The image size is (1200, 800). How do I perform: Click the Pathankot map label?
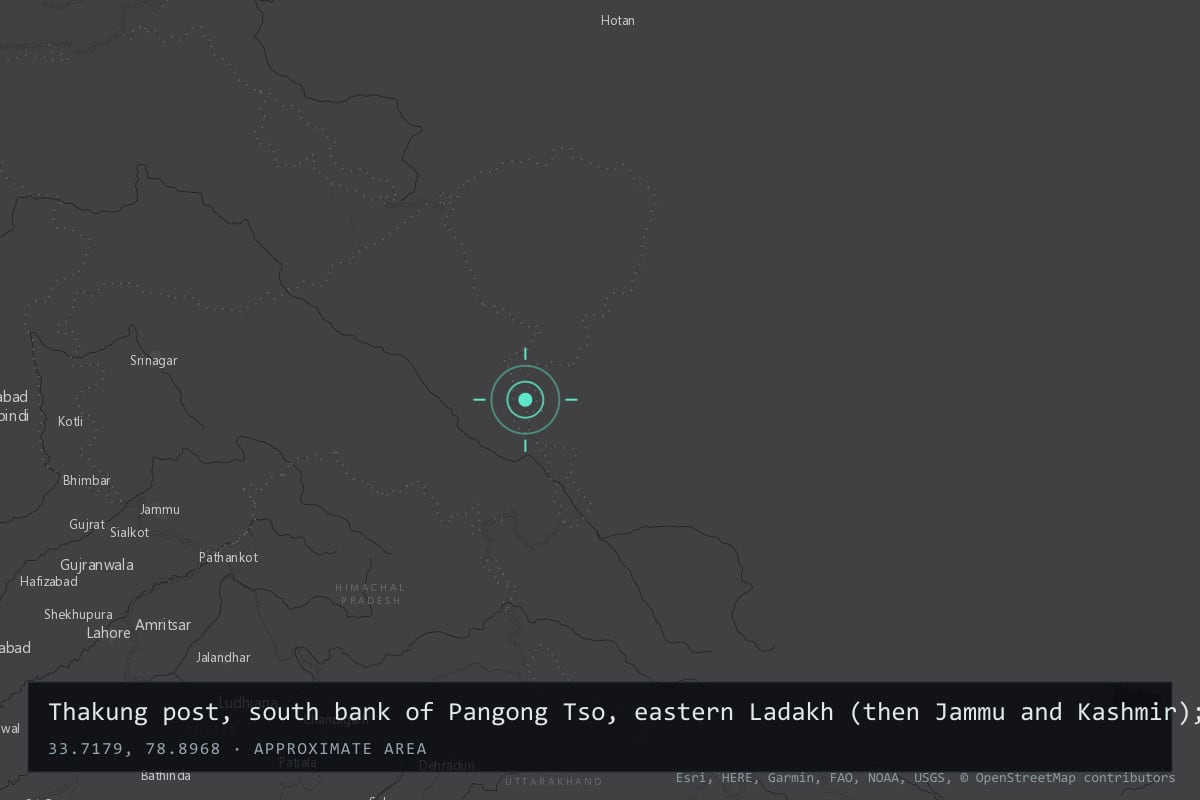click(x=228, y=557)
